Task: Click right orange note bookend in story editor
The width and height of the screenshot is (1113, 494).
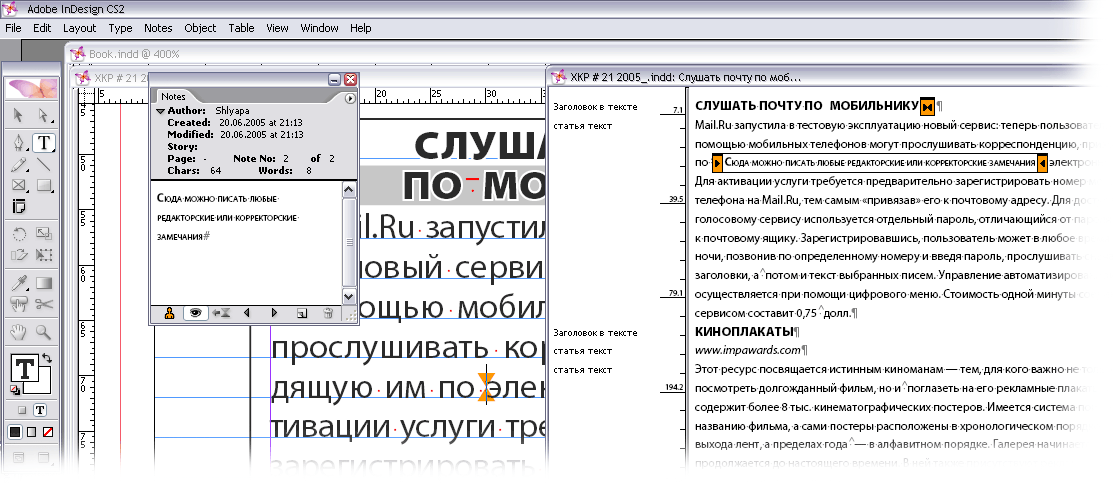Action: click(1042, 164)
